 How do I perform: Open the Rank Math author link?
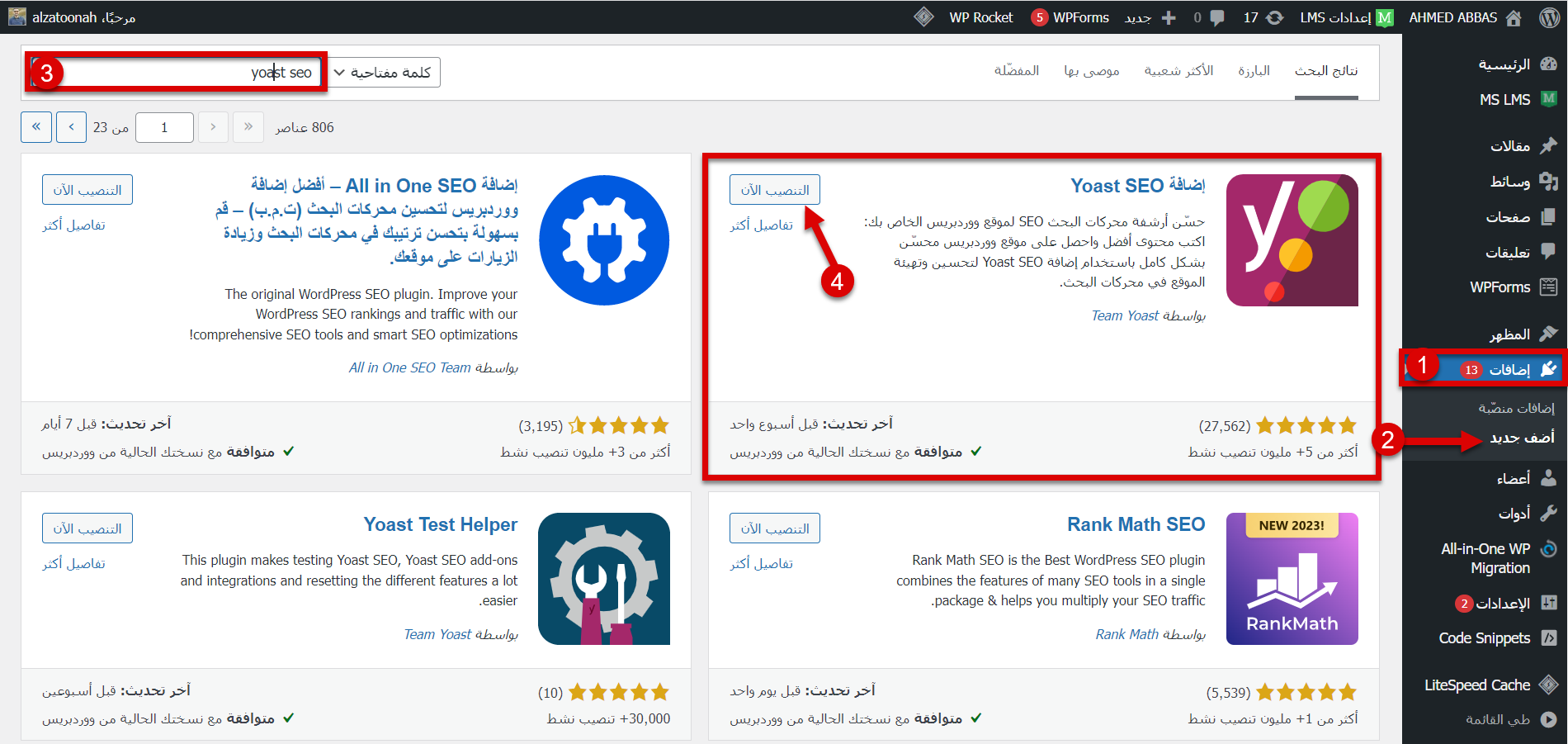pos(1126,634)
